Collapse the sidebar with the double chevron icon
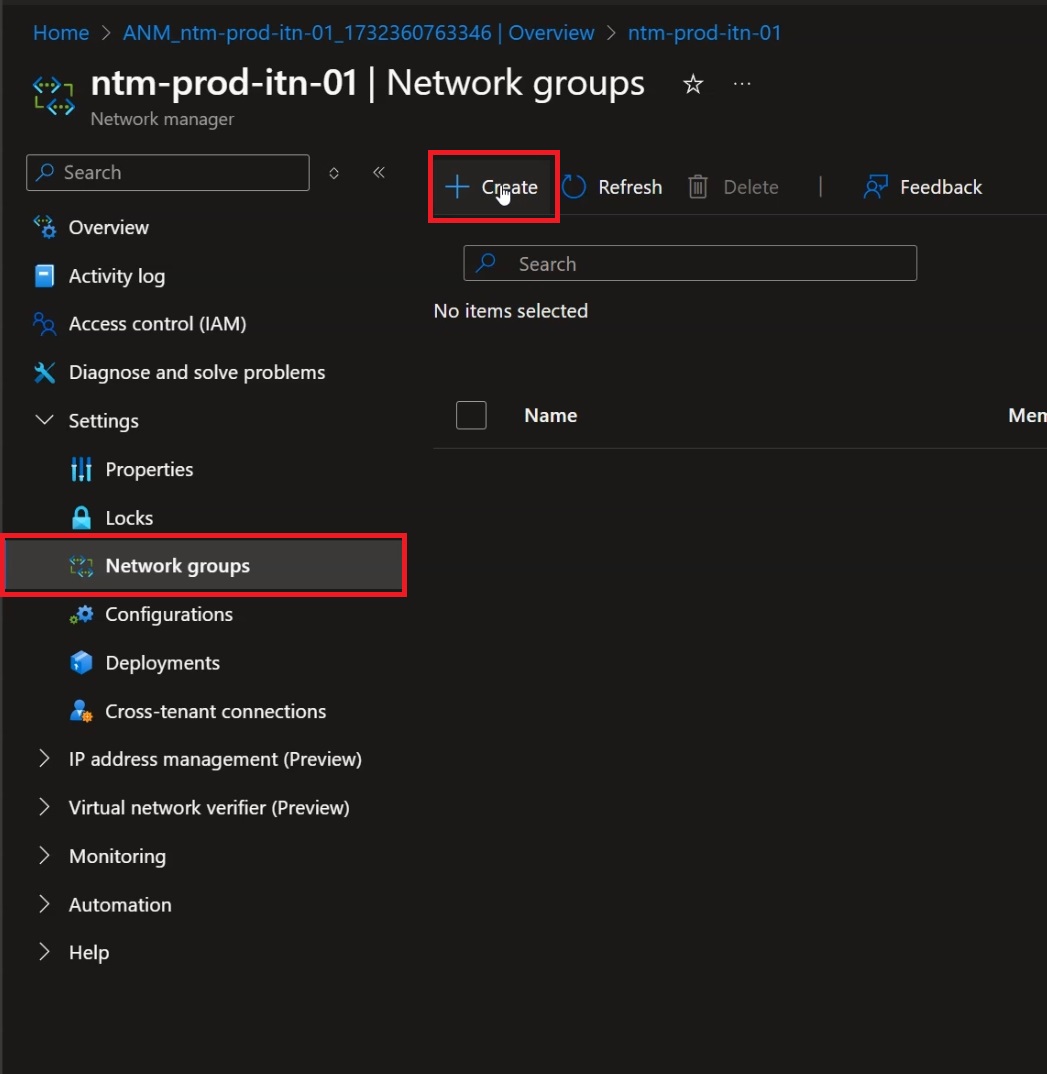This screenshot has height=1074, width=1047. 379,173
